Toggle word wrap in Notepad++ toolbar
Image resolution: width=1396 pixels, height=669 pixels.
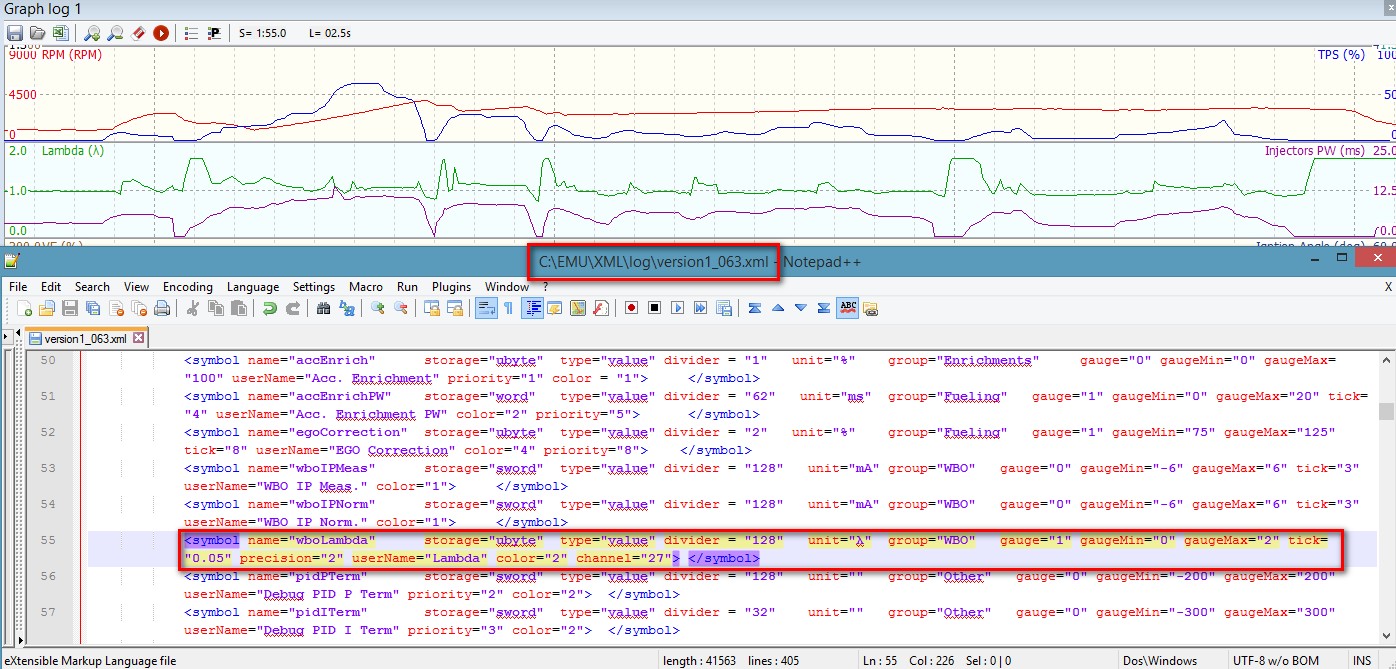pyautogui.click(x=485, y=308)
